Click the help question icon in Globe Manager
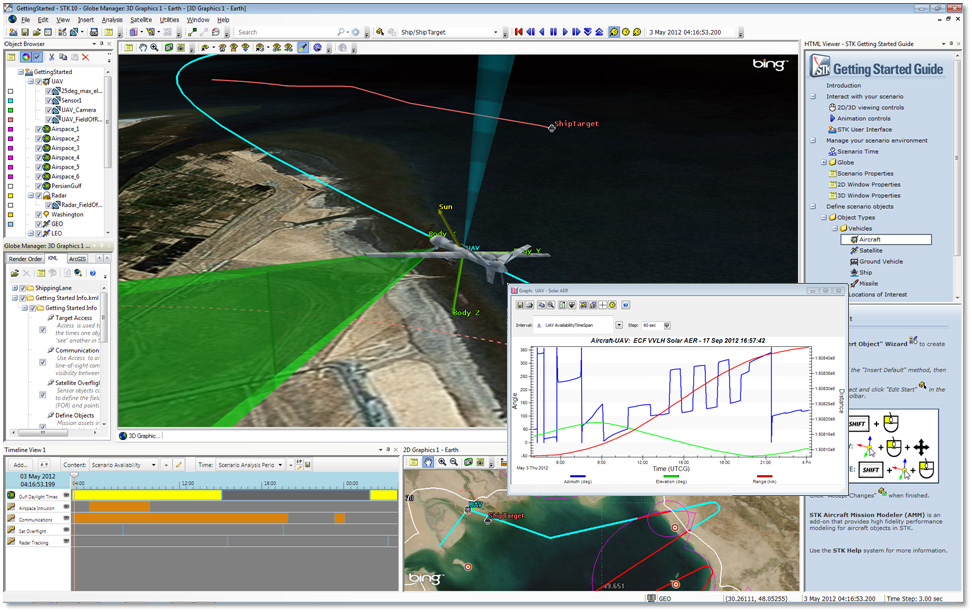The width and height of the screenshot is (972, 612). tap(92, 273)
